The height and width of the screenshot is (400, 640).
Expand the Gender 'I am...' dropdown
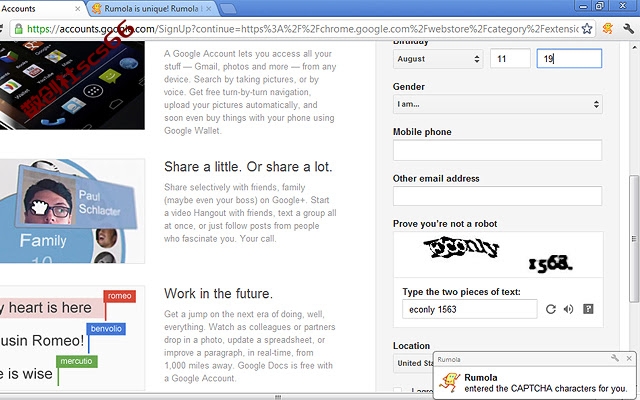[497, 104]
